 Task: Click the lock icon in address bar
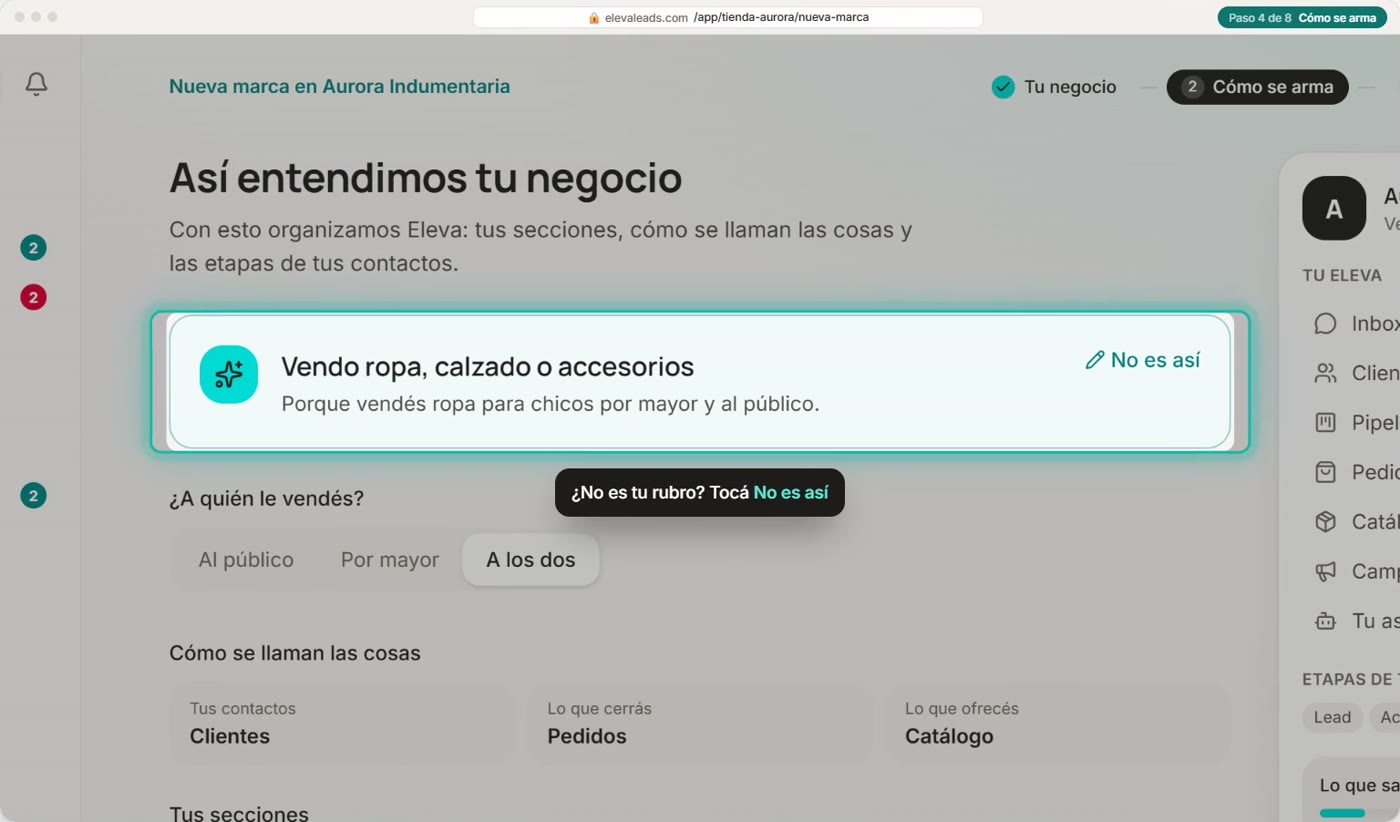coord(594,18)
